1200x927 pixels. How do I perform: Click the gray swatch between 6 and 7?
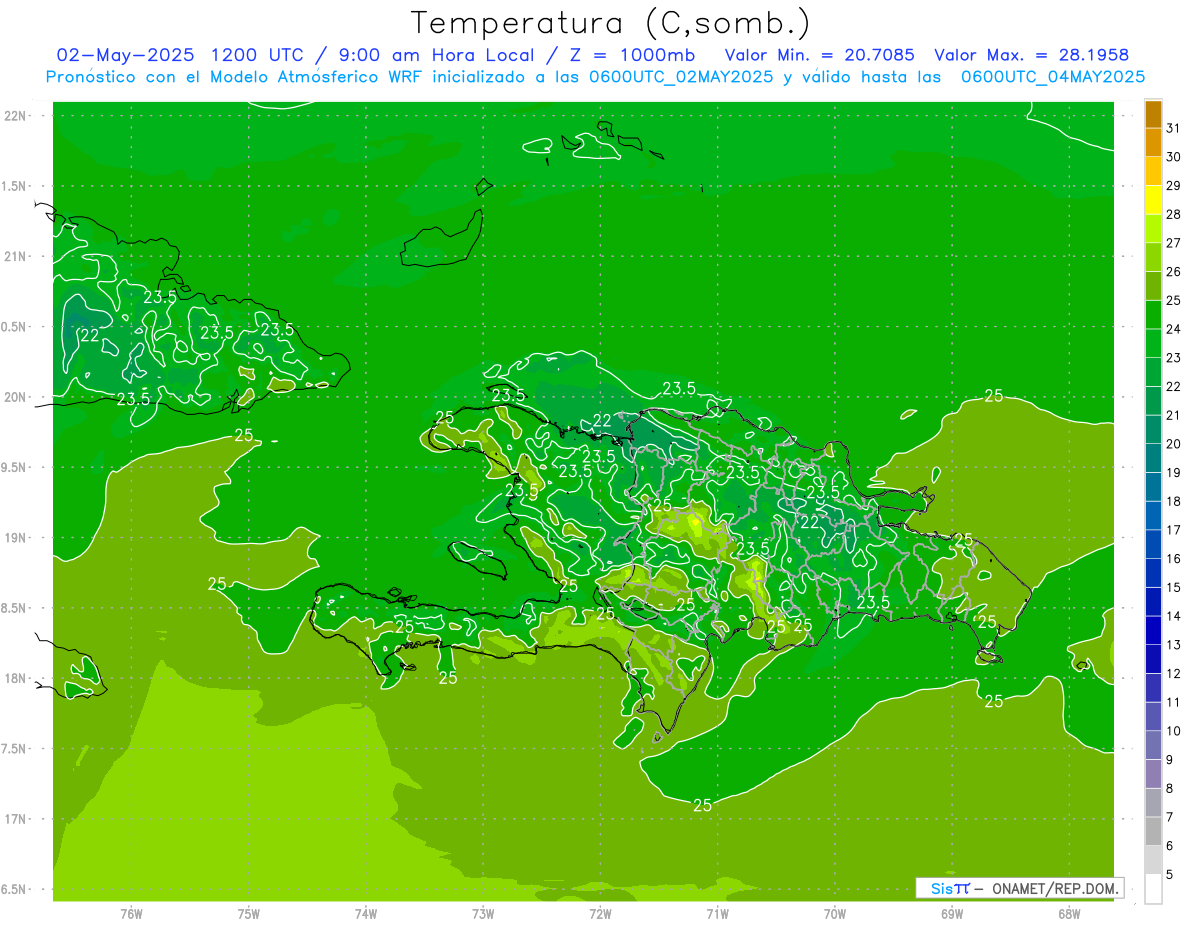[x=1153, y=831]
